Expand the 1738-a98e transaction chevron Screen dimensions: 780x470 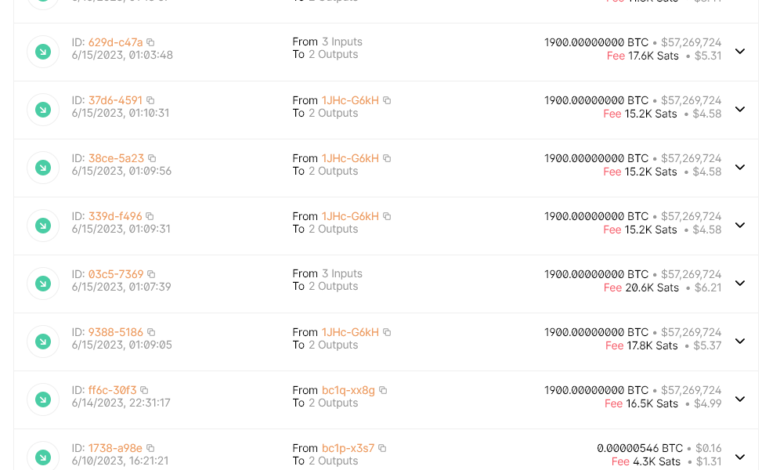[740, 456]
